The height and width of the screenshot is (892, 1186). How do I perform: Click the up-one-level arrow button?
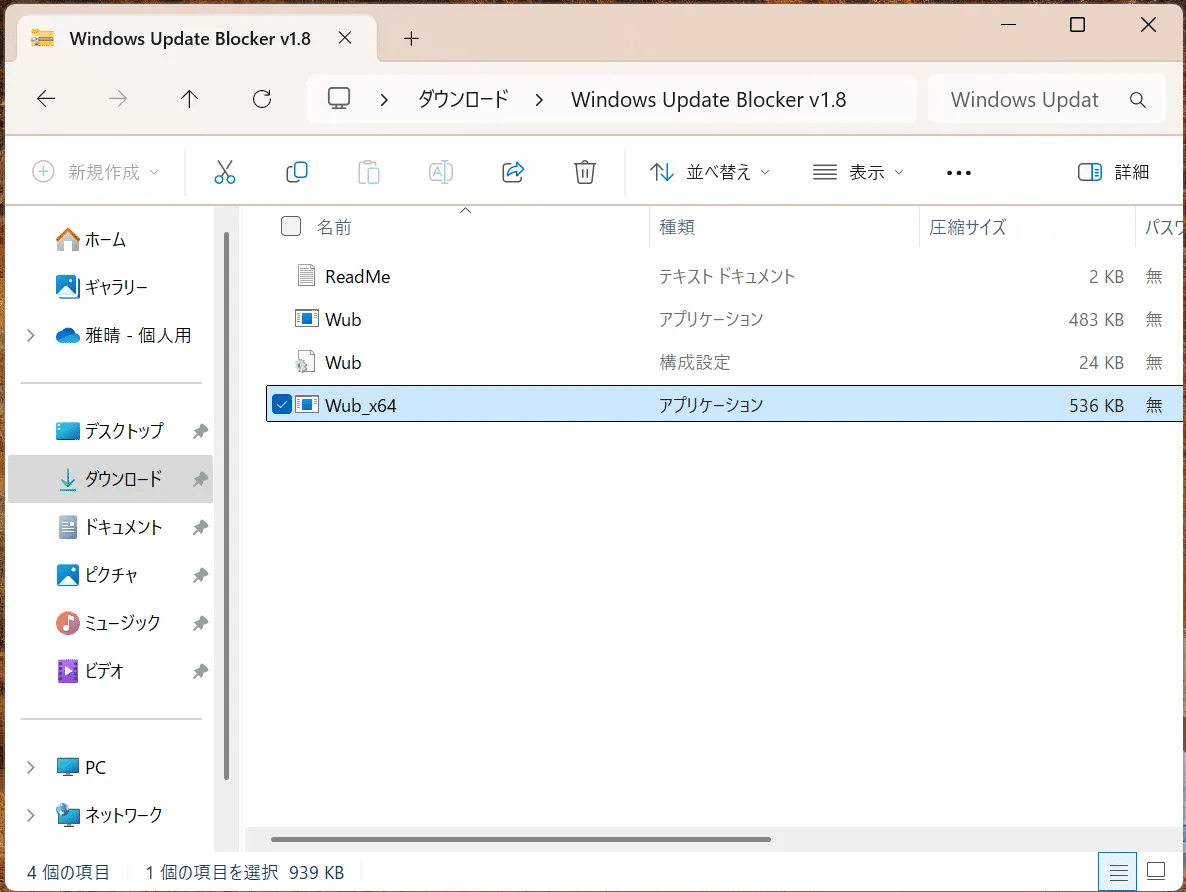click(188, 98)
